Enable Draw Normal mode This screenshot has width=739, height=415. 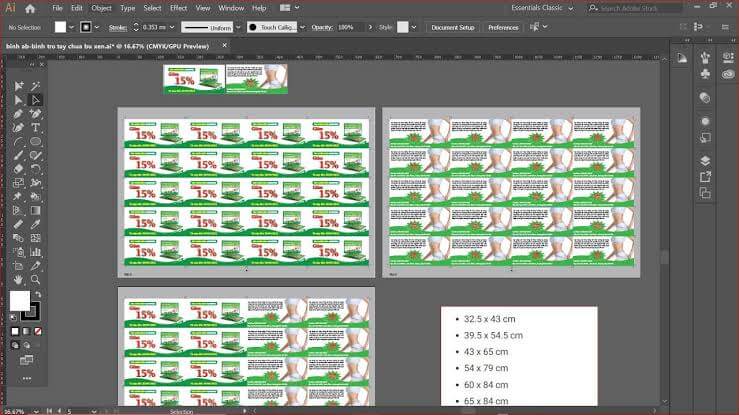click(15, 345)
